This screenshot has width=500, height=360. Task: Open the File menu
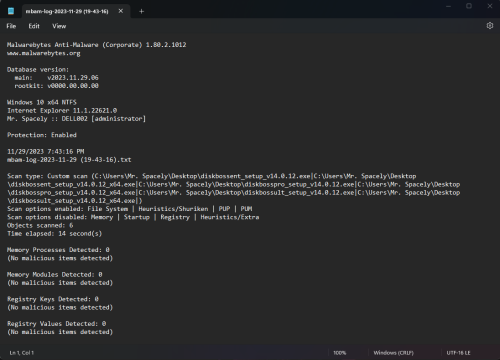(11, 26)
